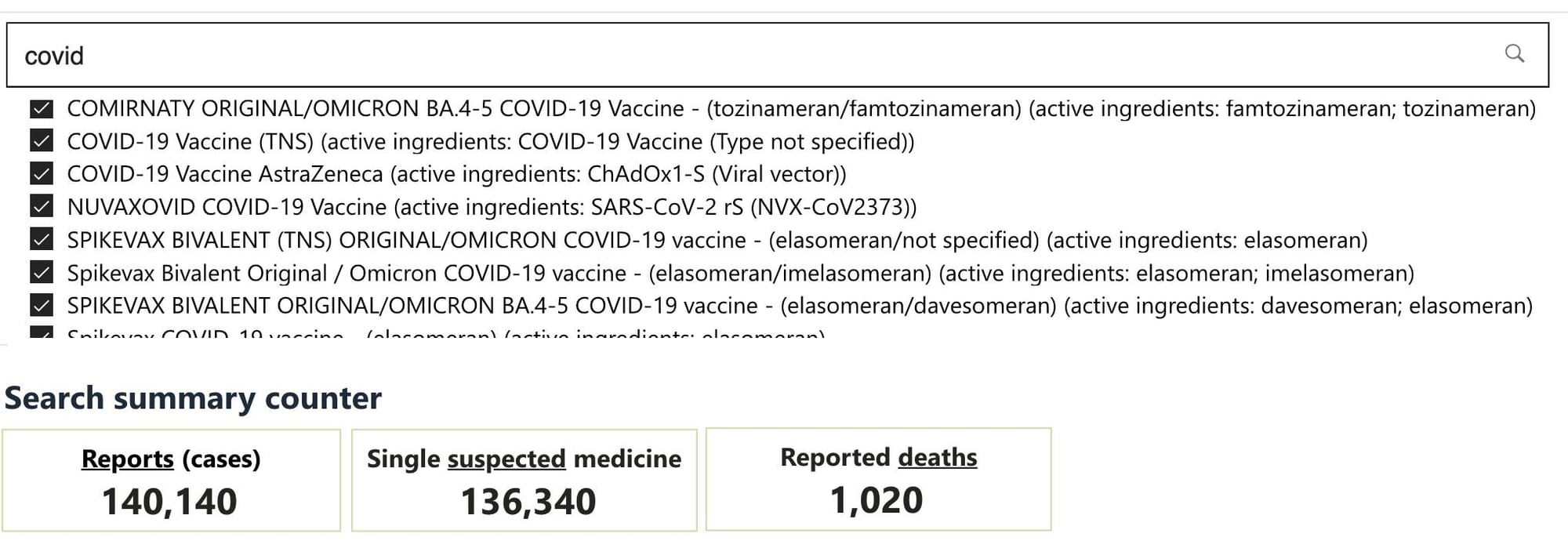Image resolution: width=1568 pixels, height=548 pixels.
Task: Select the Reports (cases) 140,140 counter box
Action: (171, 480)
